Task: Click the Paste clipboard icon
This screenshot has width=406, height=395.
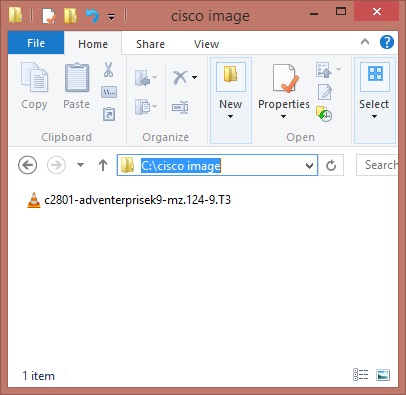Action: (x=77, y=77)
